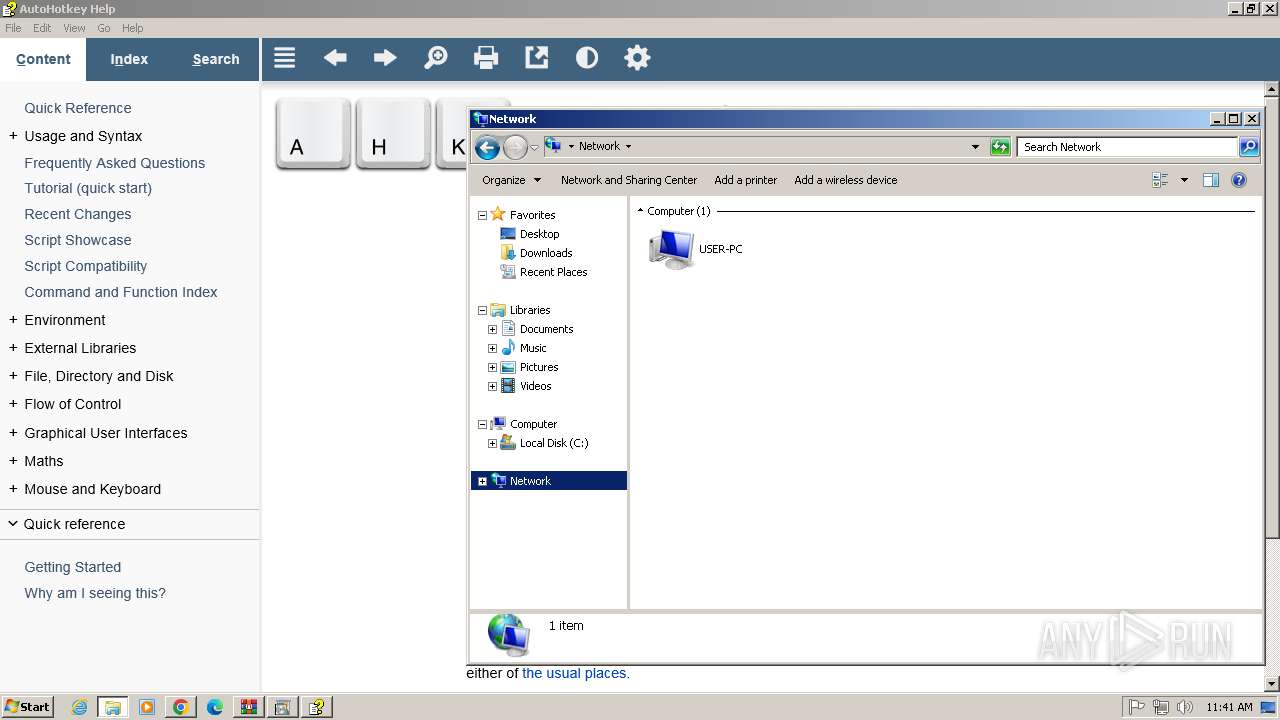Open the Go menu in AutoHotkey Help
1280x720 pixels.
pos(104,28)
